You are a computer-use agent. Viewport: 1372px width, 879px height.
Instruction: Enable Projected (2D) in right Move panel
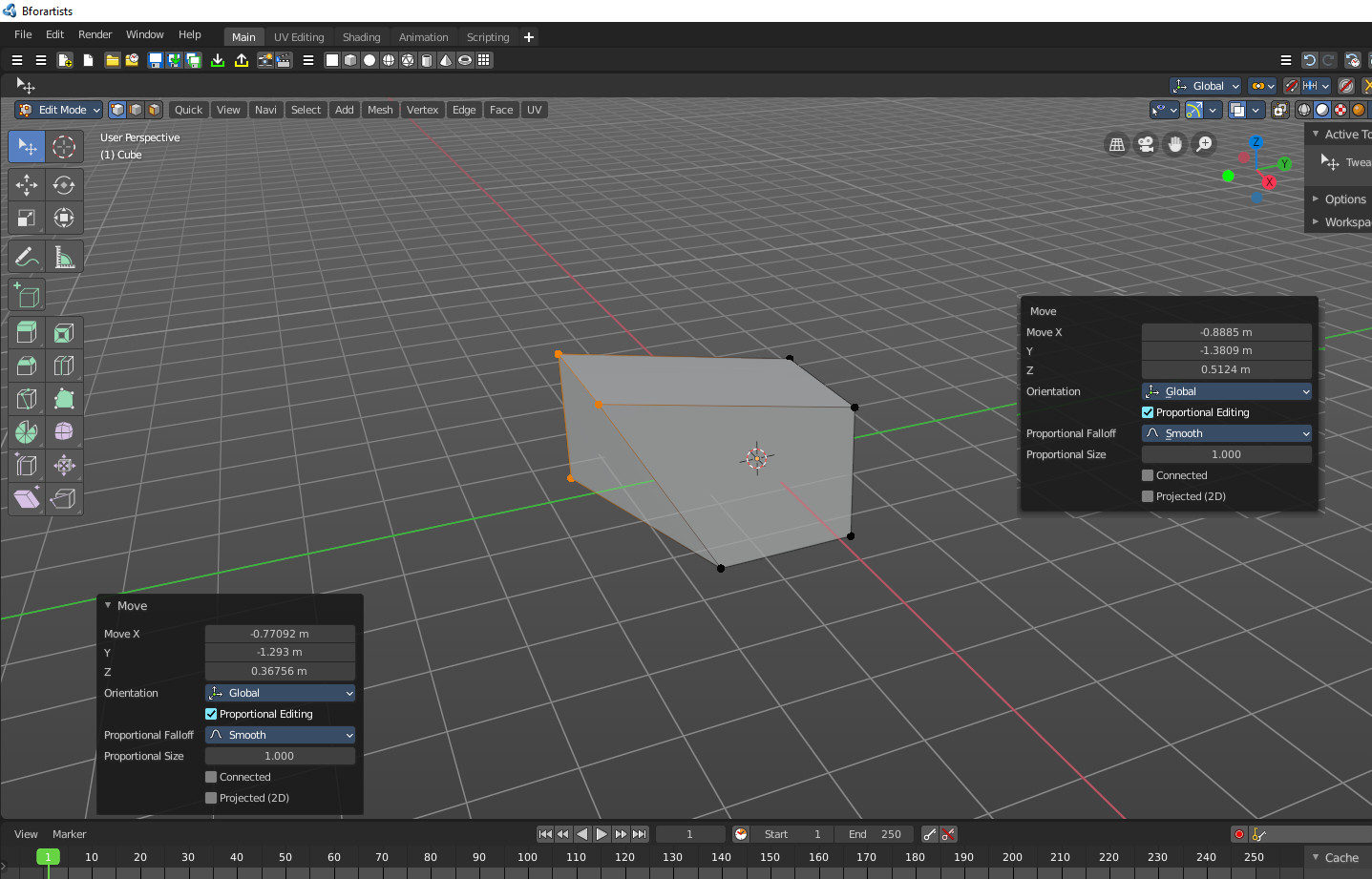[1148, 496]
